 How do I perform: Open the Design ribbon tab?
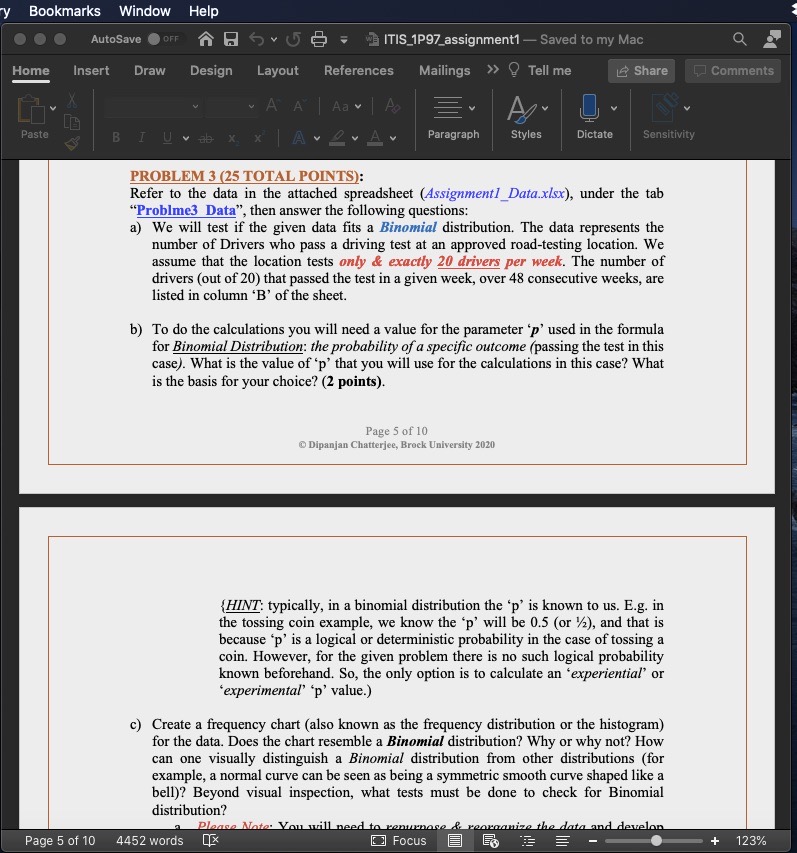(211, 70)
